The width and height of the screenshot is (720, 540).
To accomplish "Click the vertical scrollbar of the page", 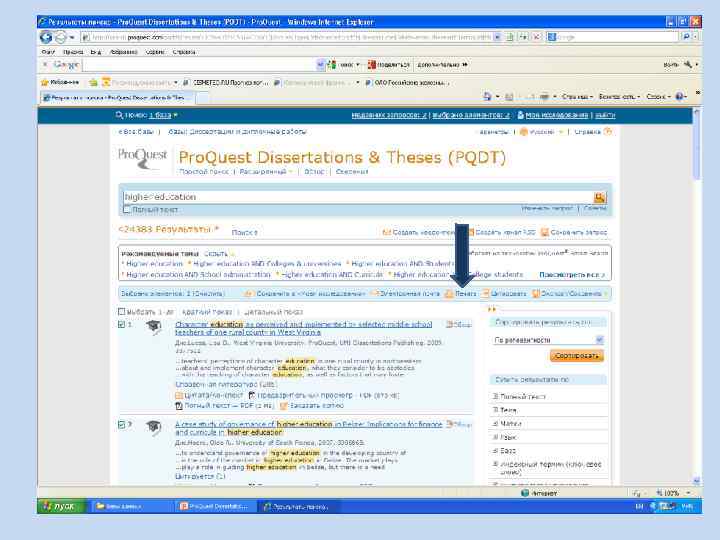I will (x=696, y=294).
